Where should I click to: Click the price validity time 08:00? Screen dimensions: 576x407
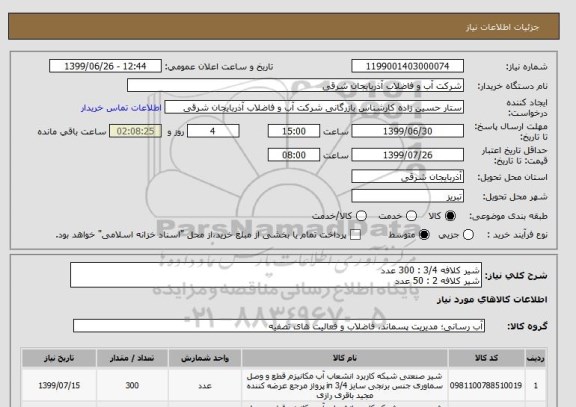294,155
